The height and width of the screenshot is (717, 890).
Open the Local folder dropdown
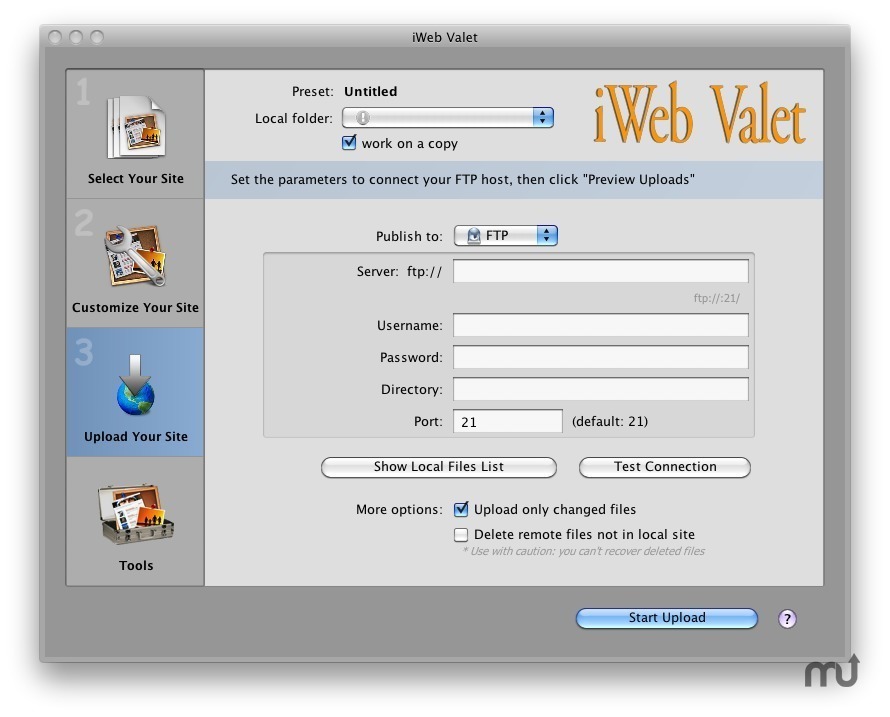(x=542, y=118)
